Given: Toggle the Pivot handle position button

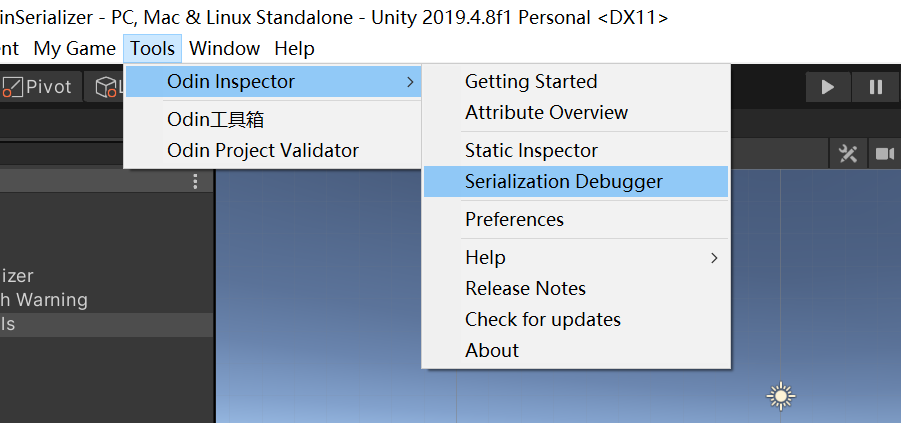Looking at the screenshot, I should pos(39,87).
